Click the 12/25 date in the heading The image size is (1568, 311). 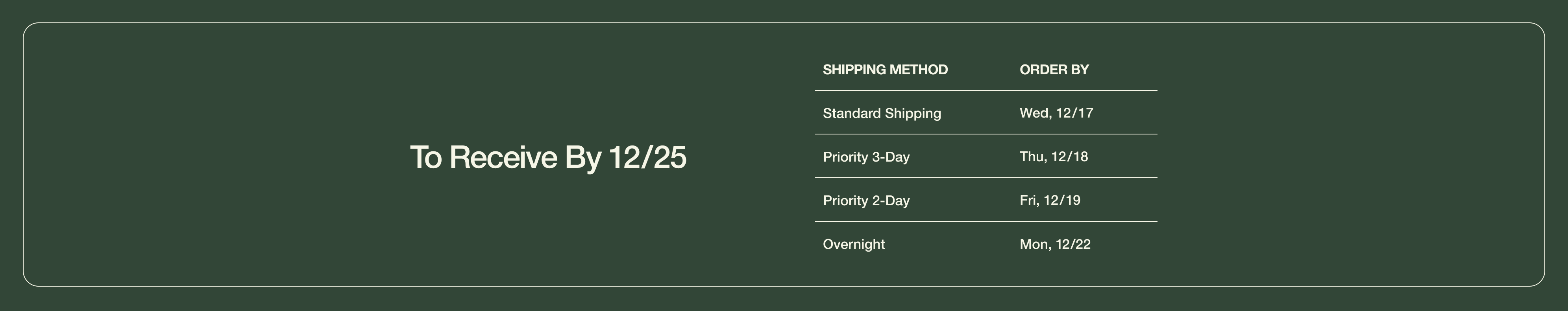pos(647,157)
